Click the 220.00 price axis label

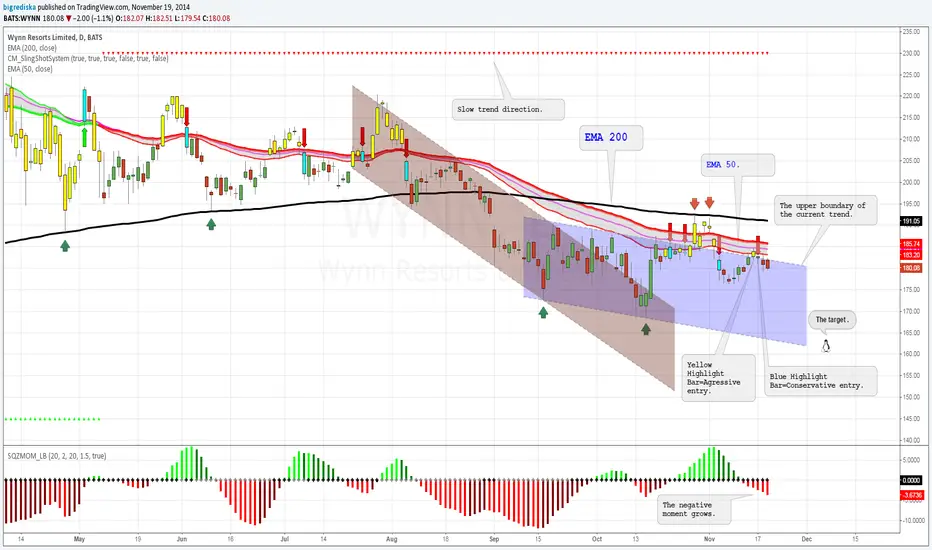(911, 96)
